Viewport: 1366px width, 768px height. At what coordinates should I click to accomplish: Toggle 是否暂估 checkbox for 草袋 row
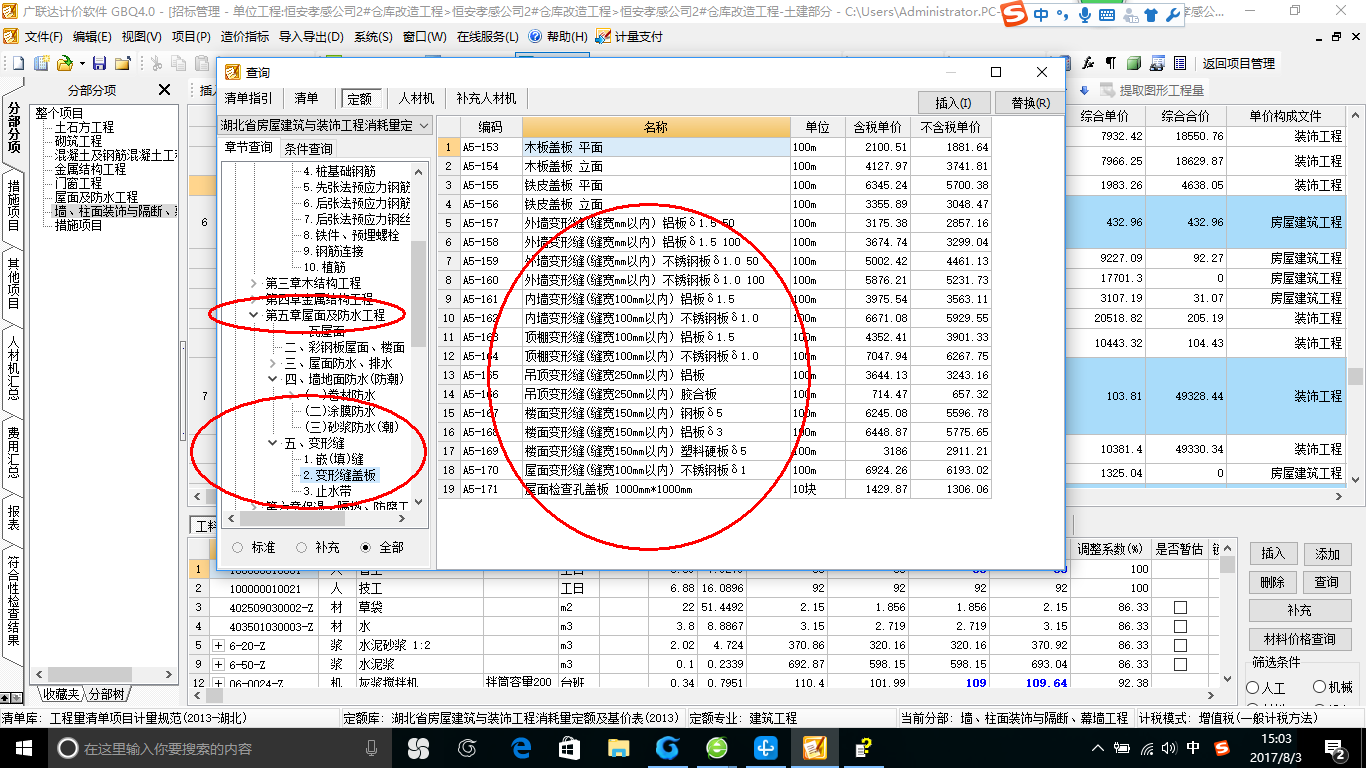click(1180, 607)
